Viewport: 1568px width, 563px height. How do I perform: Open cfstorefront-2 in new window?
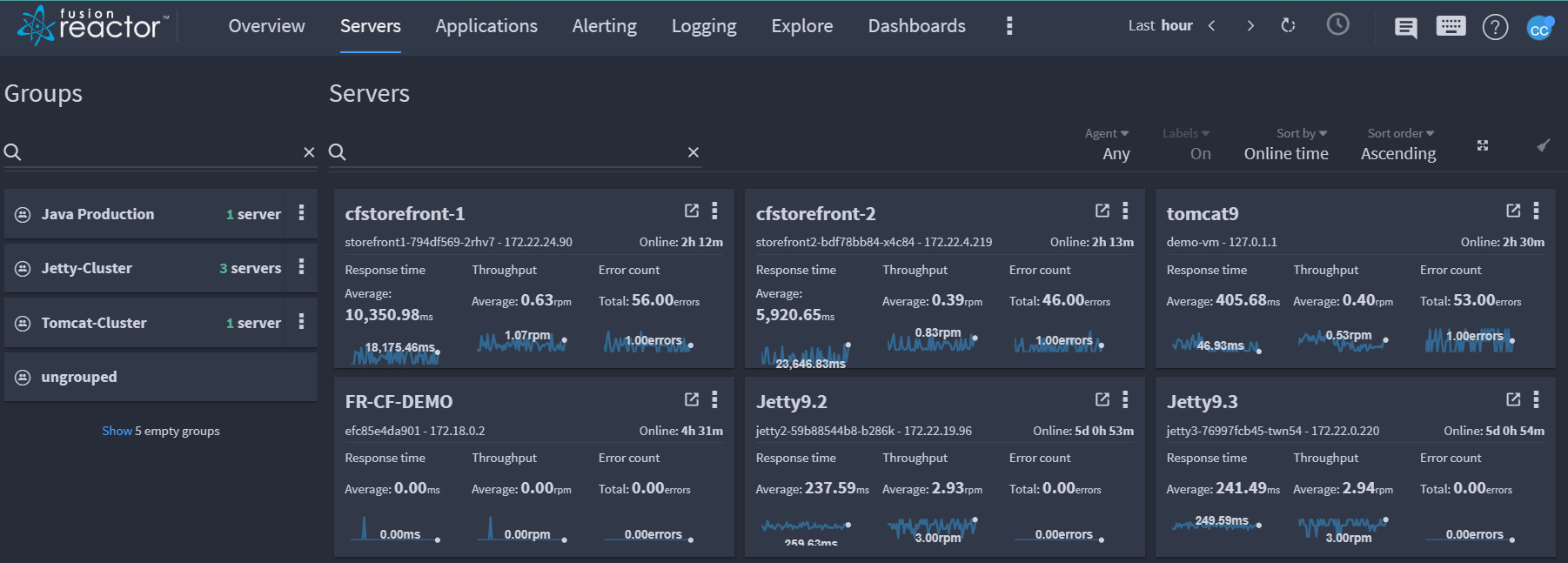pyautogui.click(x=1102, y=211)
